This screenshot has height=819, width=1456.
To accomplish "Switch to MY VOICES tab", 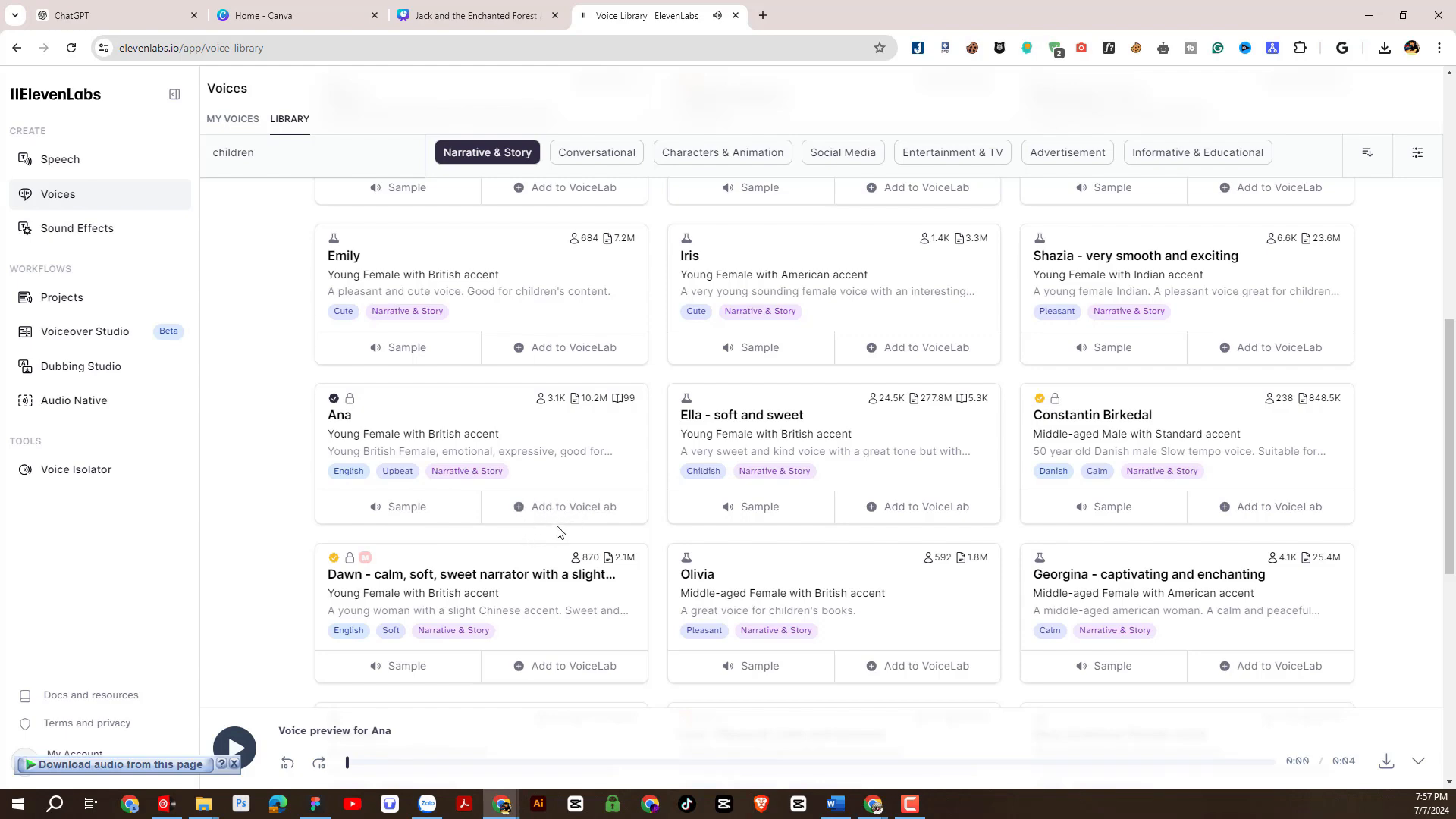I will (x=233, y=119).
